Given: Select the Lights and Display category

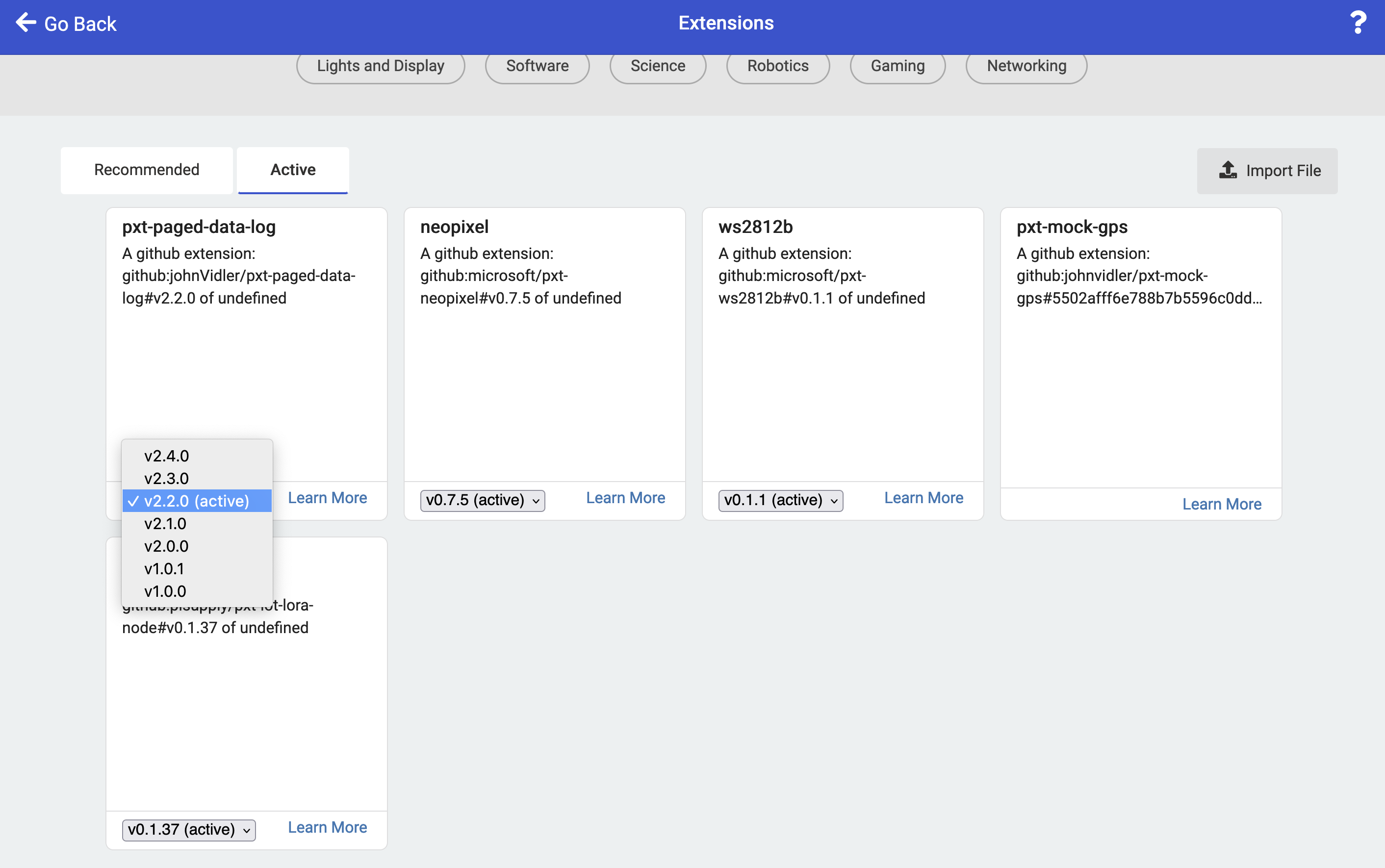Looking at the screenshot, I should coord(380,65).
